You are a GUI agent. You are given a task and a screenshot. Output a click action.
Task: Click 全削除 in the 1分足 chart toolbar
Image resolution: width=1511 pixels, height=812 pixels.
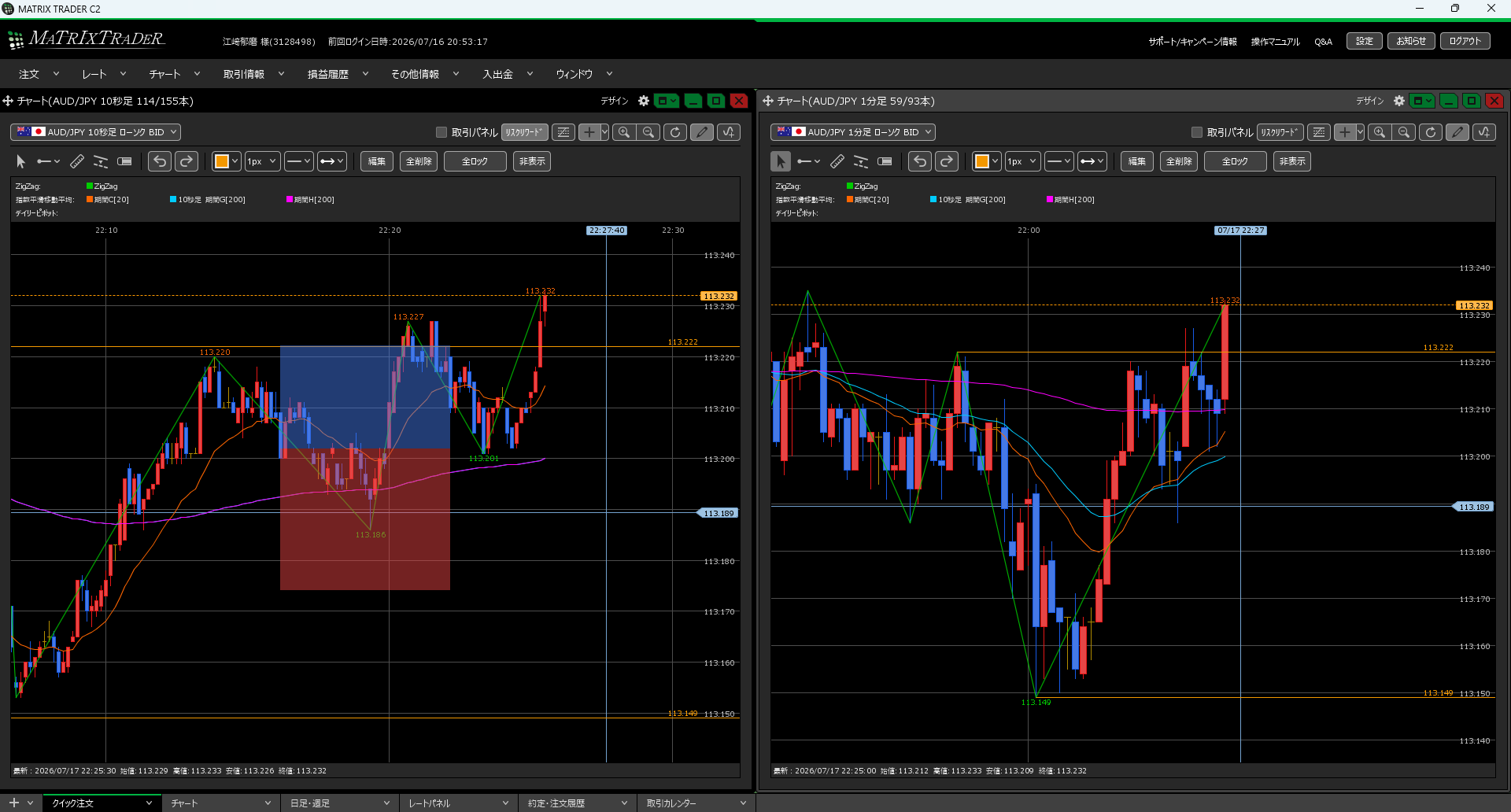1179,161
